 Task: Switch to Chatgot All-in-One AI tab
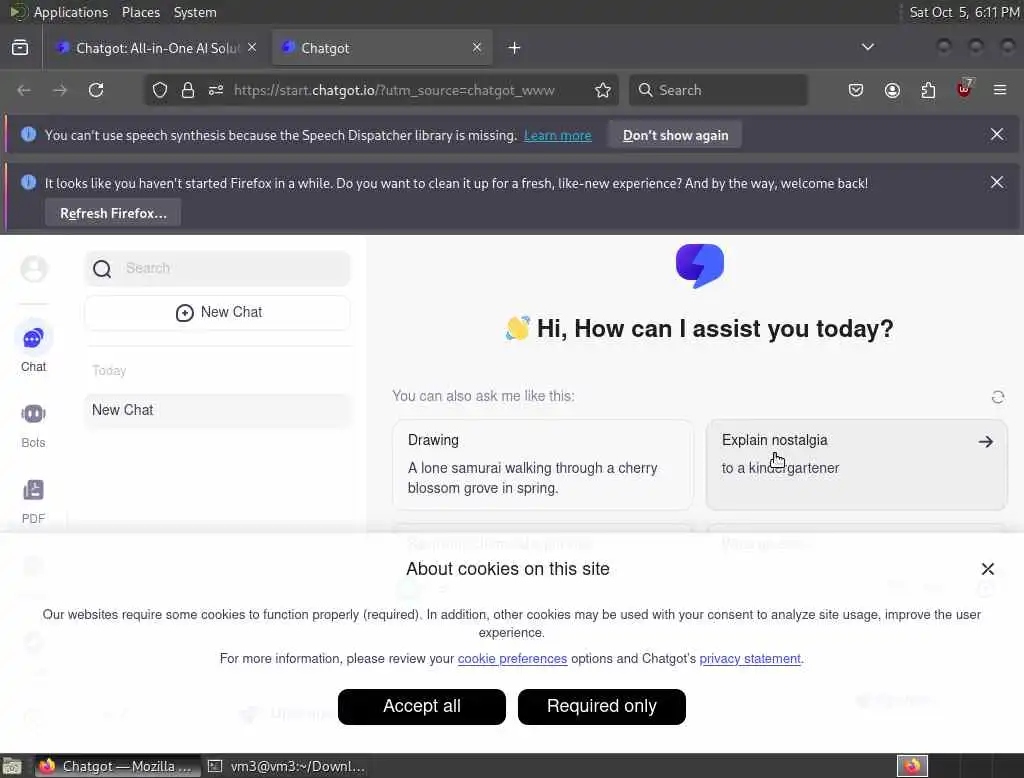tap(157, 48)
